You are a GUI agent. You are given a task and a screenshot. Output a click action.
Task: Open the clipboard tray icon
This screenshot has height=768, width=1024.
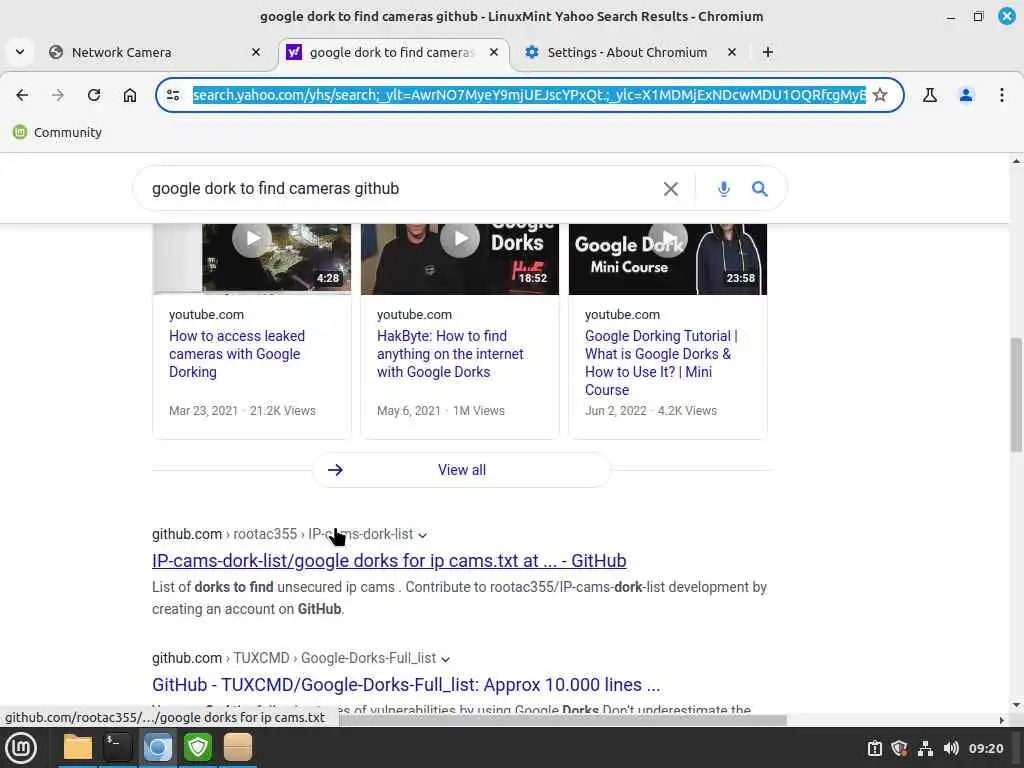click(874, 748)
